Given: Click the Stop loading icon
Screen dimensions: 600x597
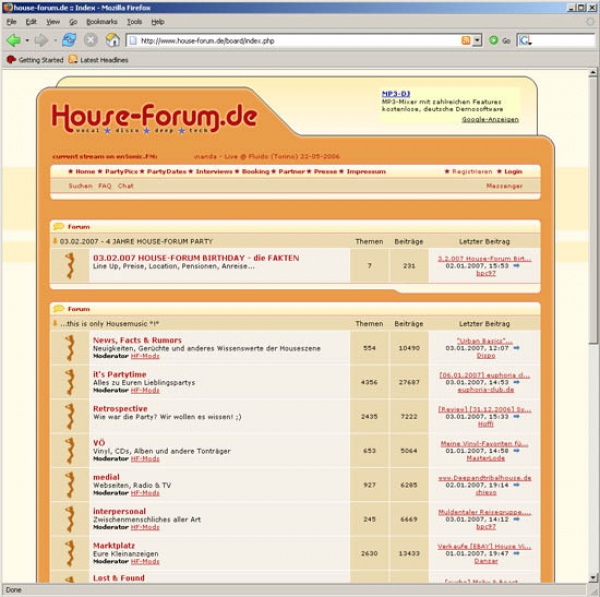Looking at the screenshot, I should (91, 40).
